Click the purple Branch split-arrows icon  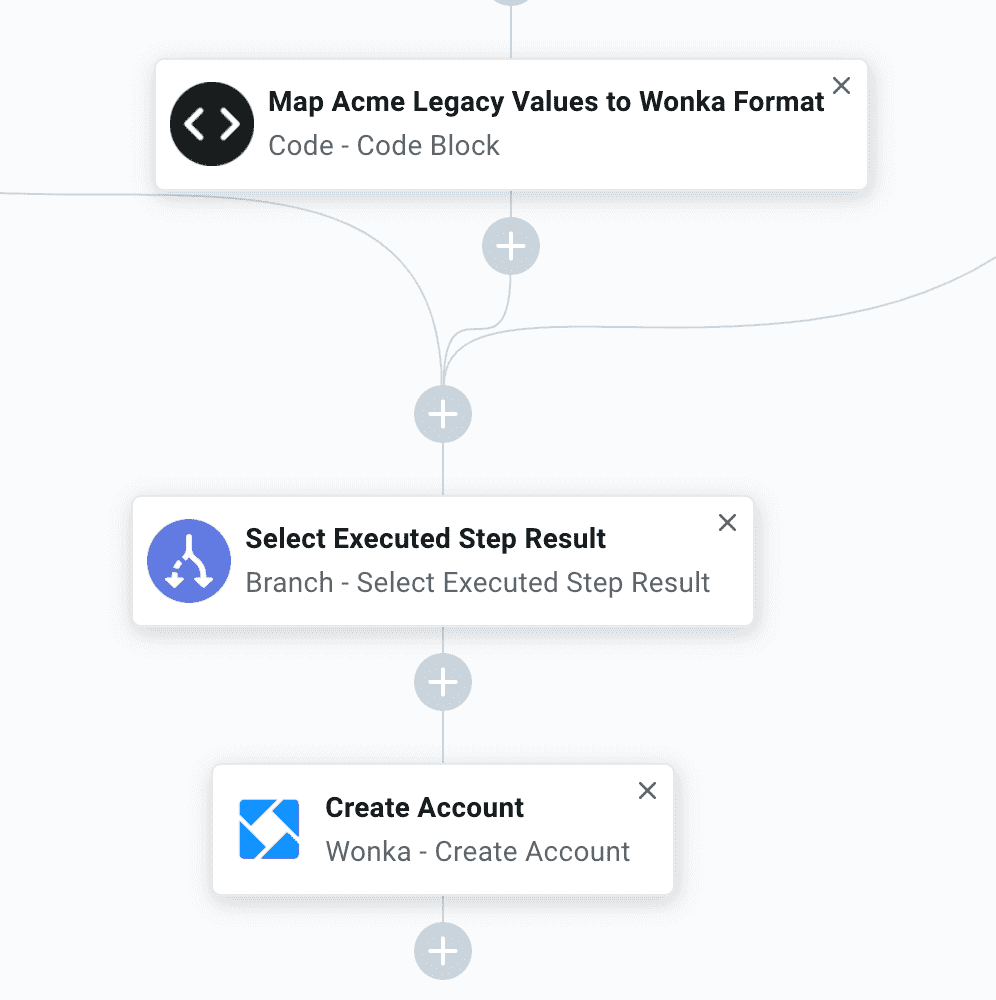189,561
